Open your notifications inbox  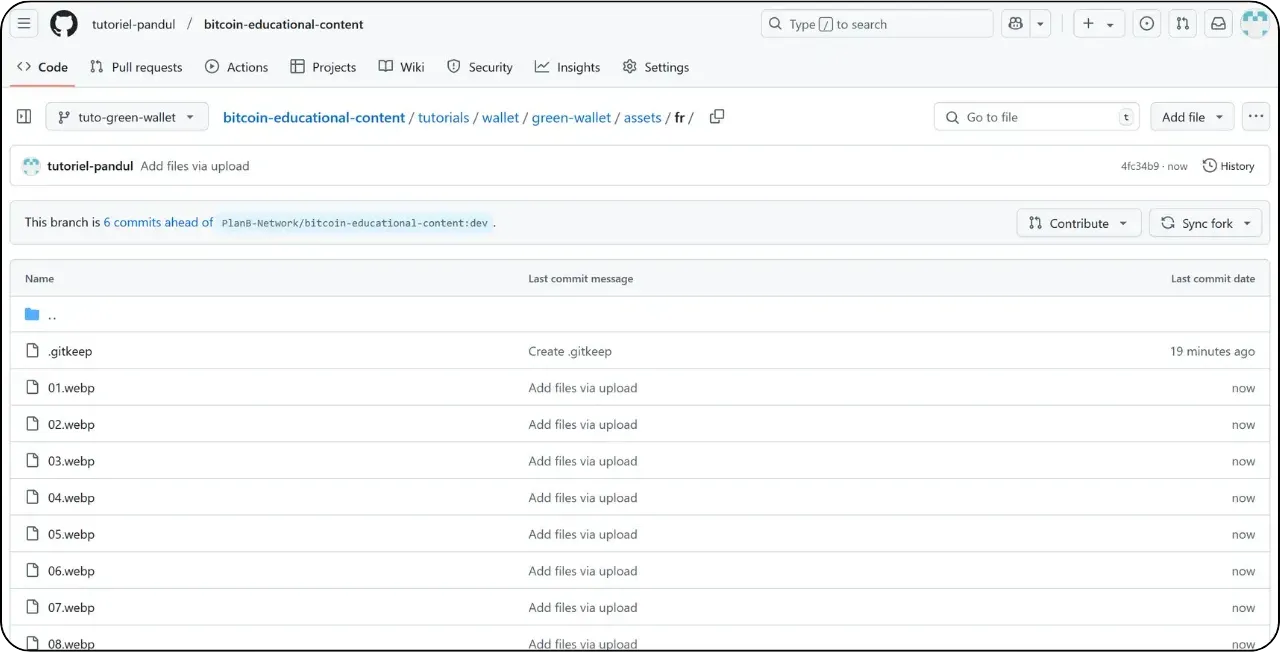(1218, 23)
